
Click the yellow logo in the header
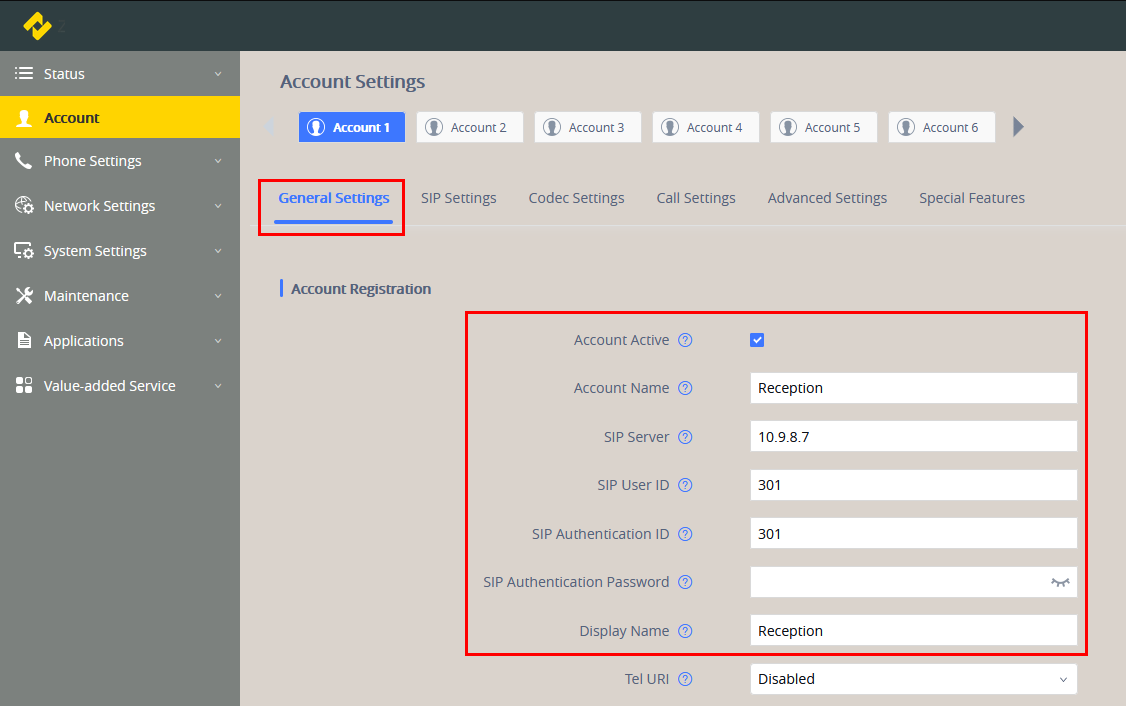coord(37,26)
